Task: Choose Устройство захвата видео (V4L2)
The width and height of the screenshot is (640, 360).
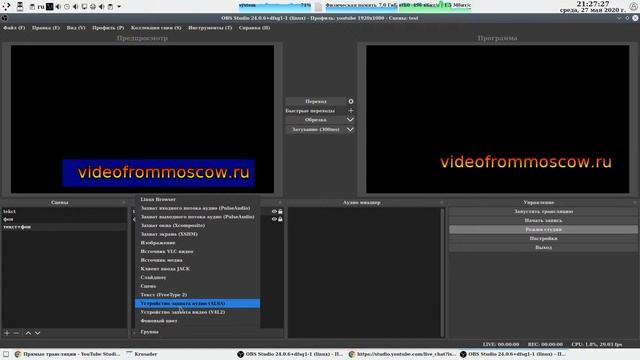Action: [198, 312]
